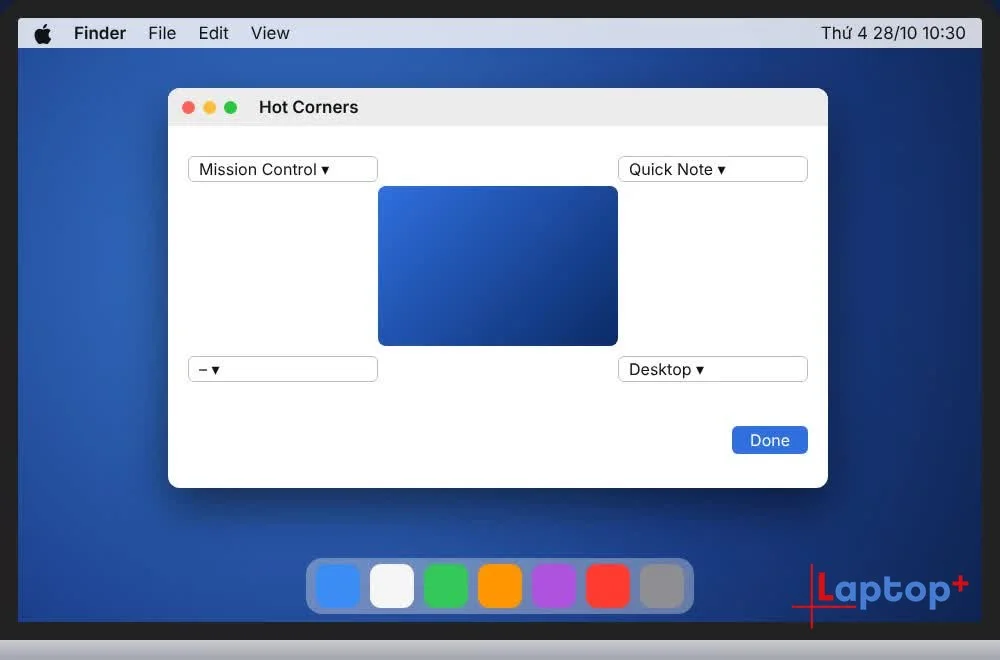The height and width of the screenshot is (660, 1000).
Task: Expand the Mission Control corner dropdown
Action: tap(283, 169)
